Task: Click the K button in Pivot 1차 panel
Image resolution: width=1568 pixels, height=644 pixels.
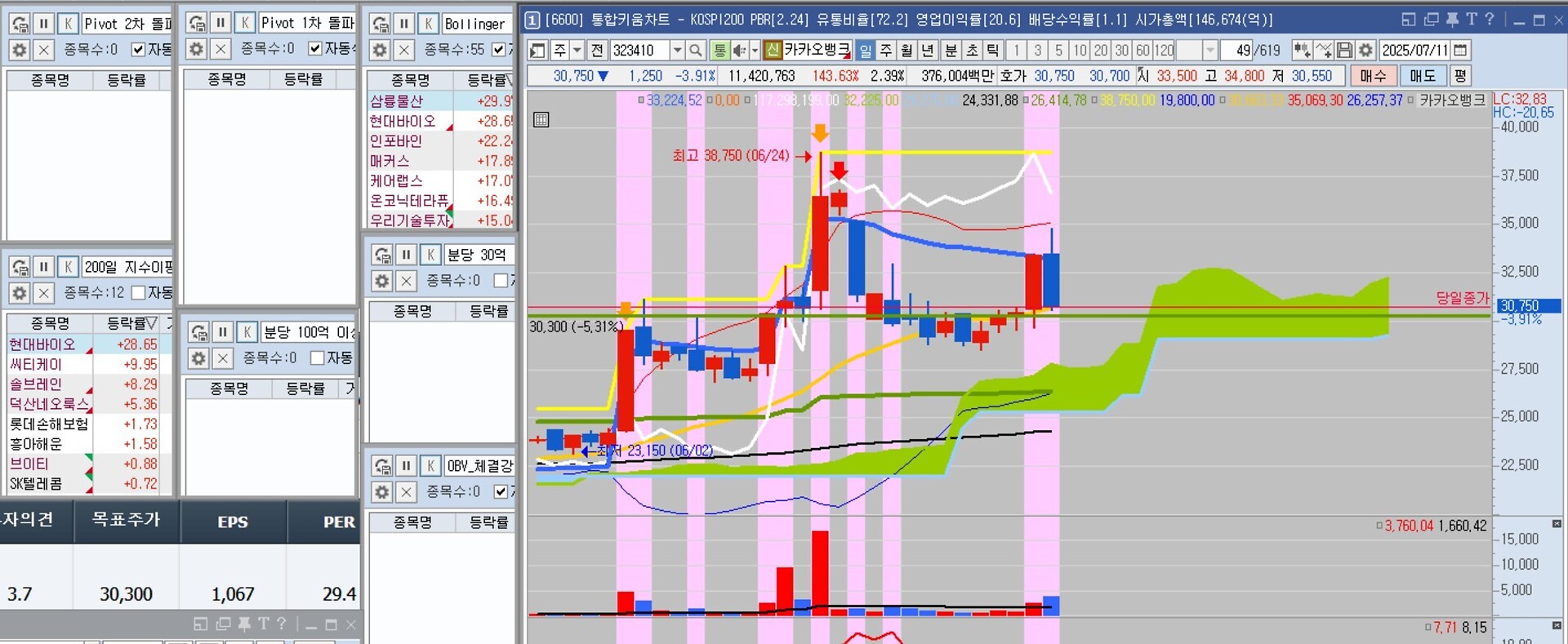Action: pyautogui.click(x=245, y=23)
